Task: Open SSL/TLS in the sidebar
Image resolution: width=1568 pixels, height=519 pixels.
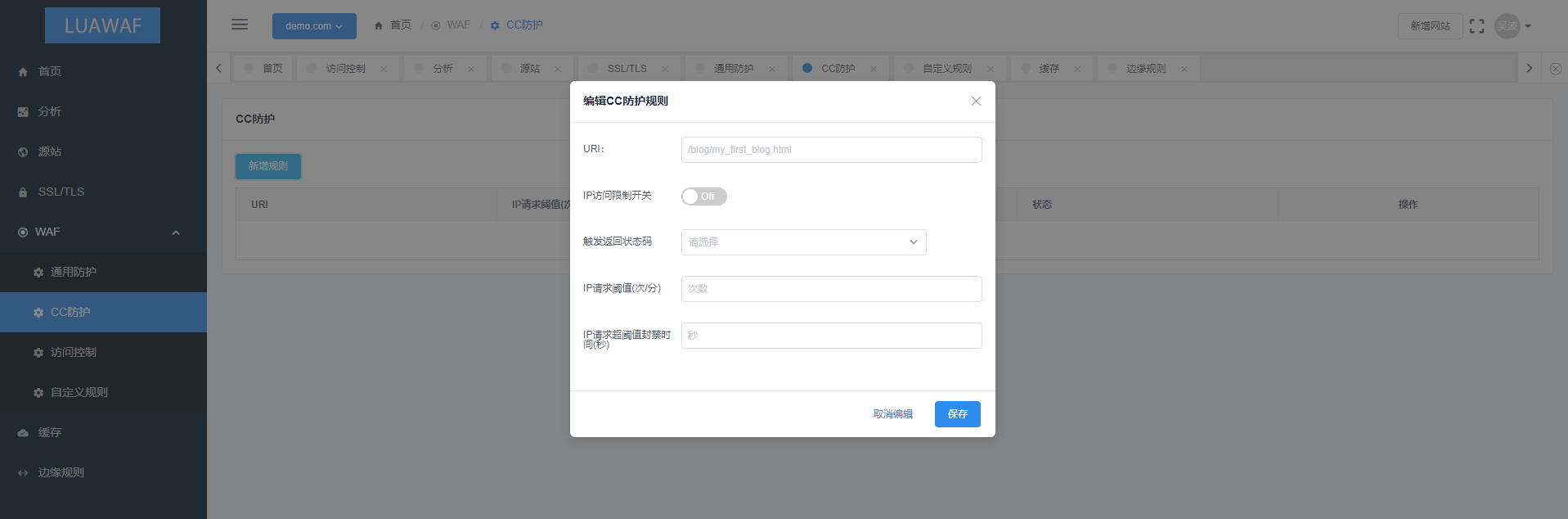Action: [103, 192]
